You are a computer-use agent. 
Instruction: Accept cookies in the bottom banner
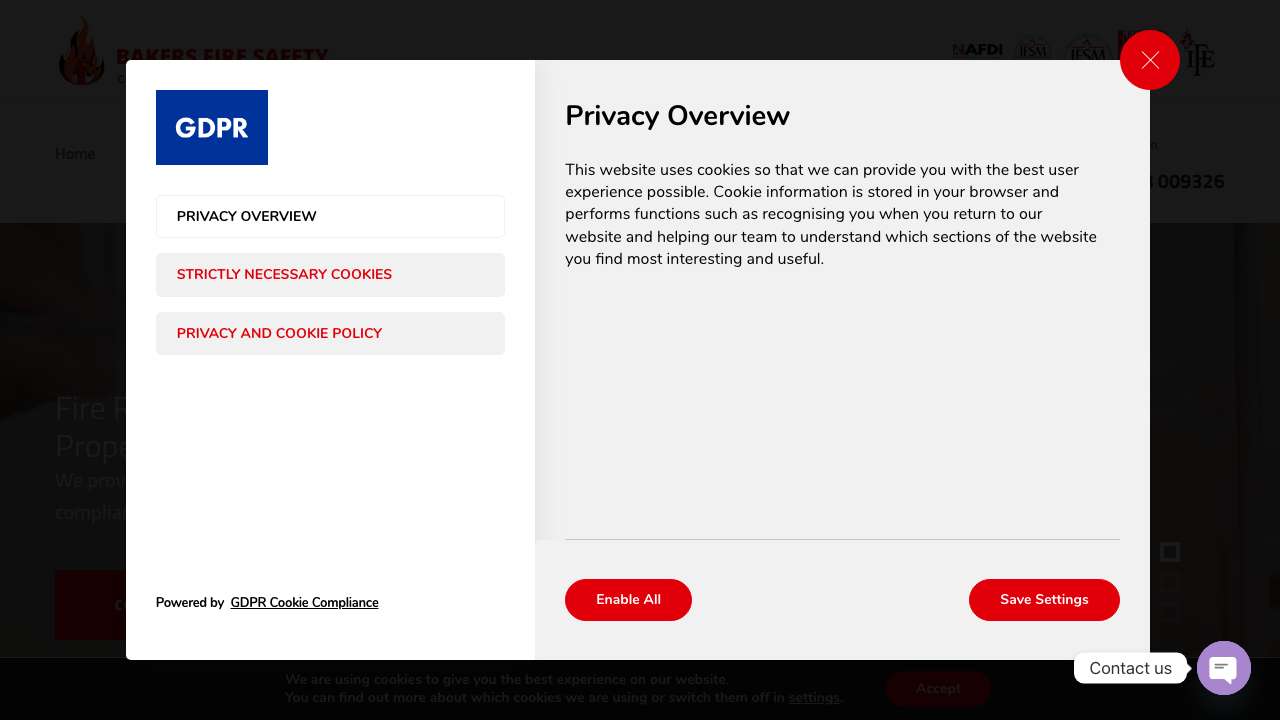pyautogui.click(x=937, y=688)
